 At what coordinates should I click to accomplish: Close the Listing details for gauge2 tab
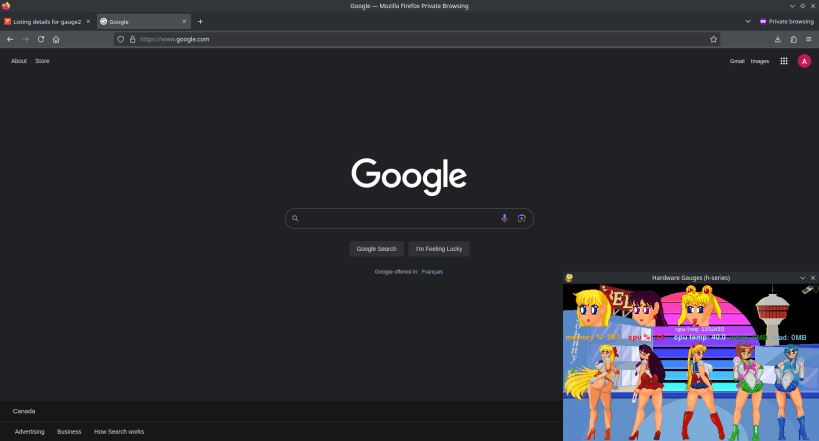click(88, 21)
